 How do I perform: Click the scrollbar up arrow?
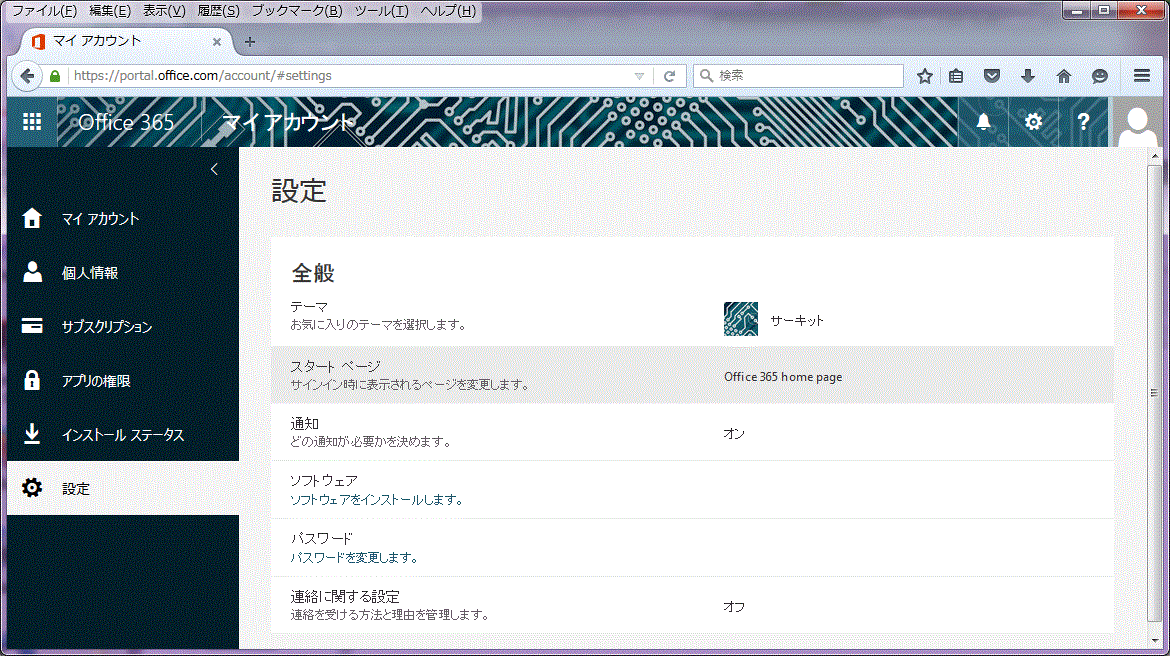pyautogui.click(x=1155, y=156)
